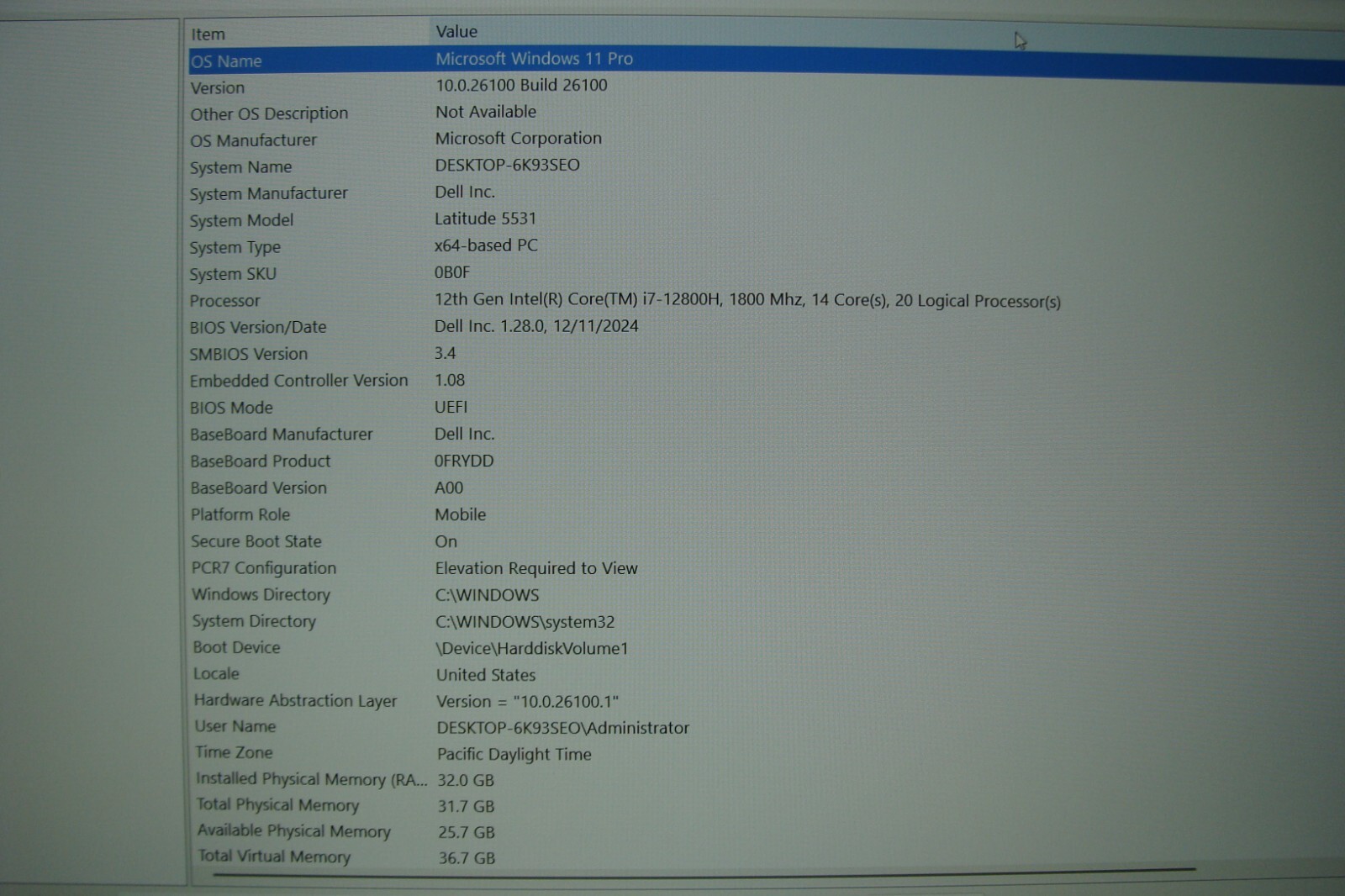1345x896 pixels.
Task: Click the 31.7 GB value
Action: 467,807
